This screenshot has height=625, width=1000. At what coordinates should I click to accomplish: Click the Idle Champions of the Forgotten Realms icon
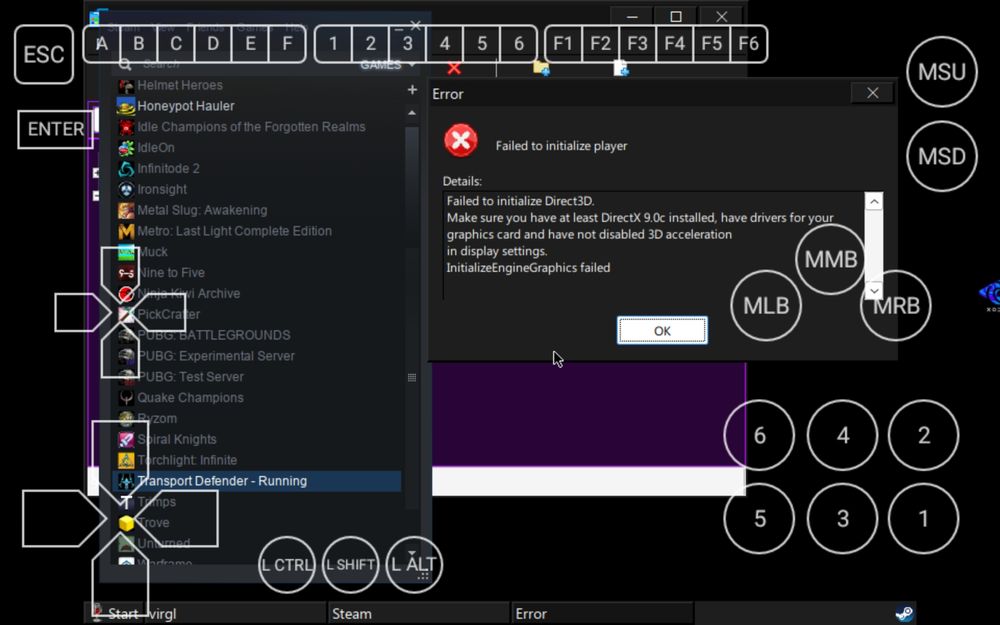tap(126, 127)
